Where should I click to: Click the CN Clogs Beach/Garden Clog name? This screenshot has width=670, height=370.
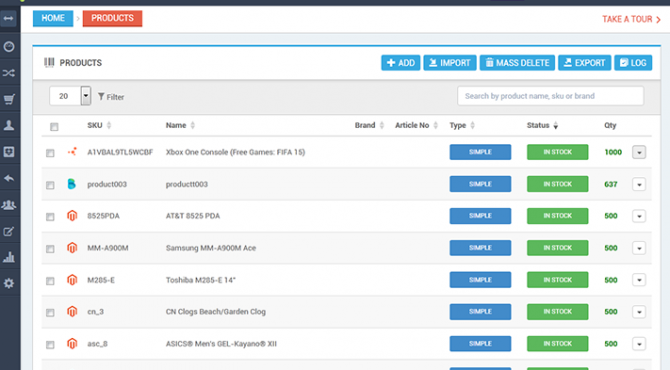[216, 312]
